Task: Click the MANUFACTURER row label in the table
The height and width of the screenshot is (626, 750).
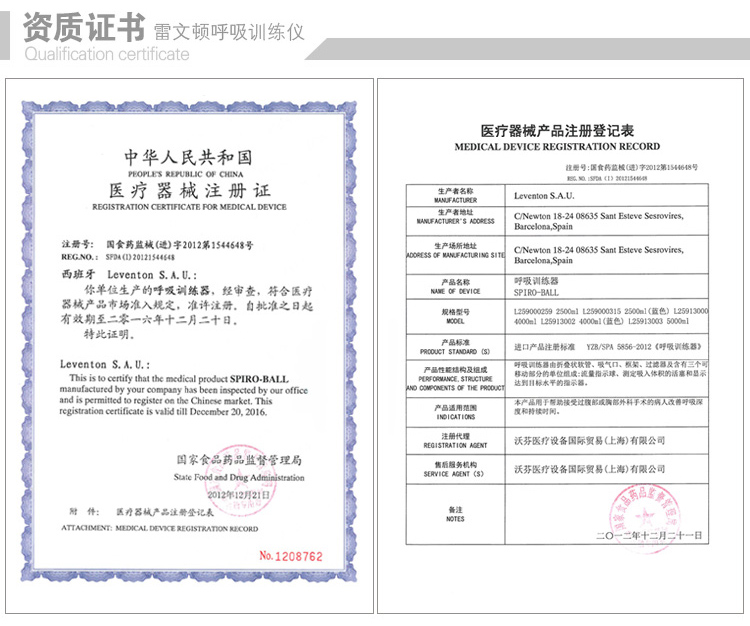Action: coord(455,197)
